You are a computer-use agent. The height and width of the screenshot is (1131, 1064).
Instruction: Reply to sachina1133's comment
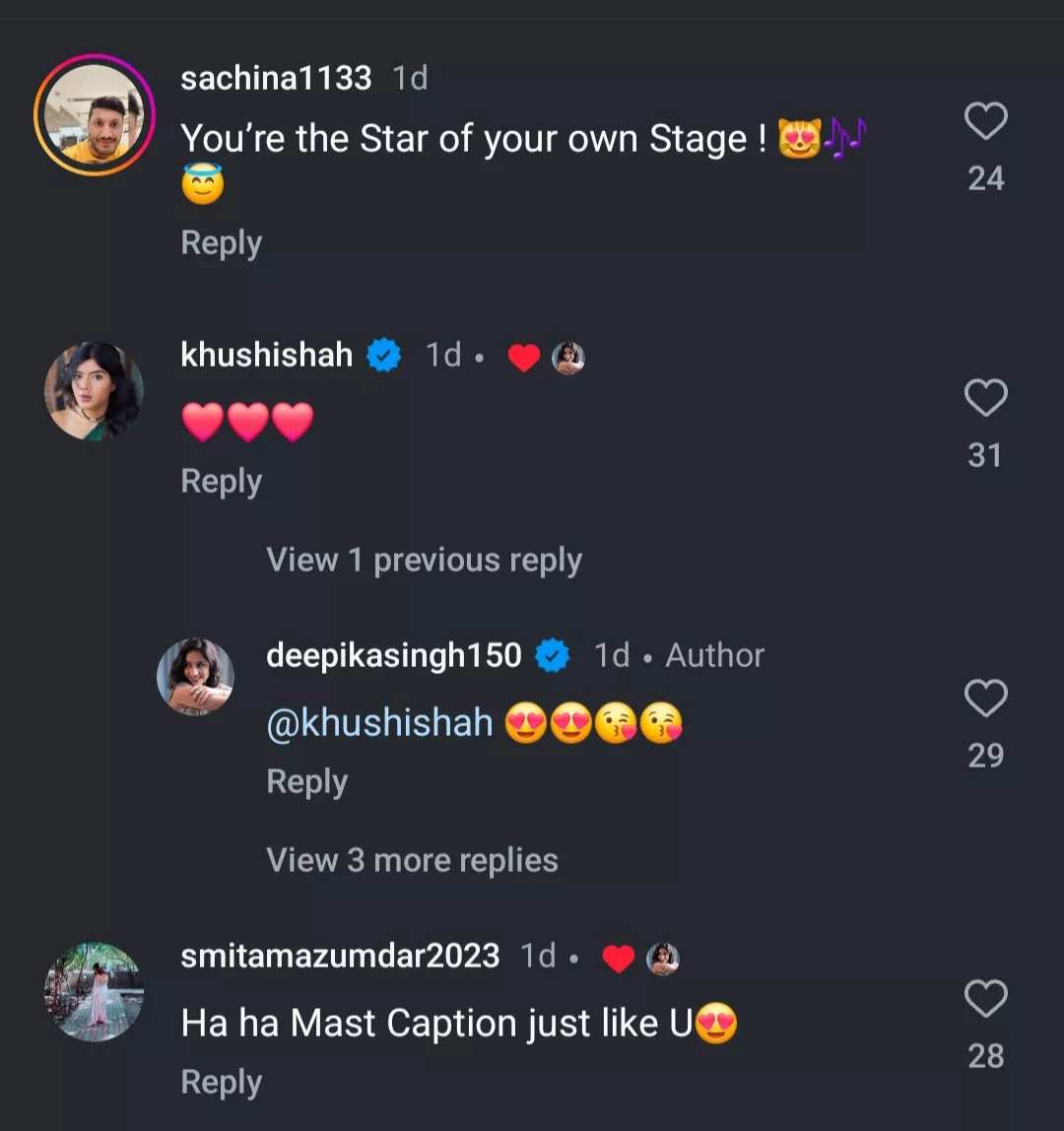point(221,243)
